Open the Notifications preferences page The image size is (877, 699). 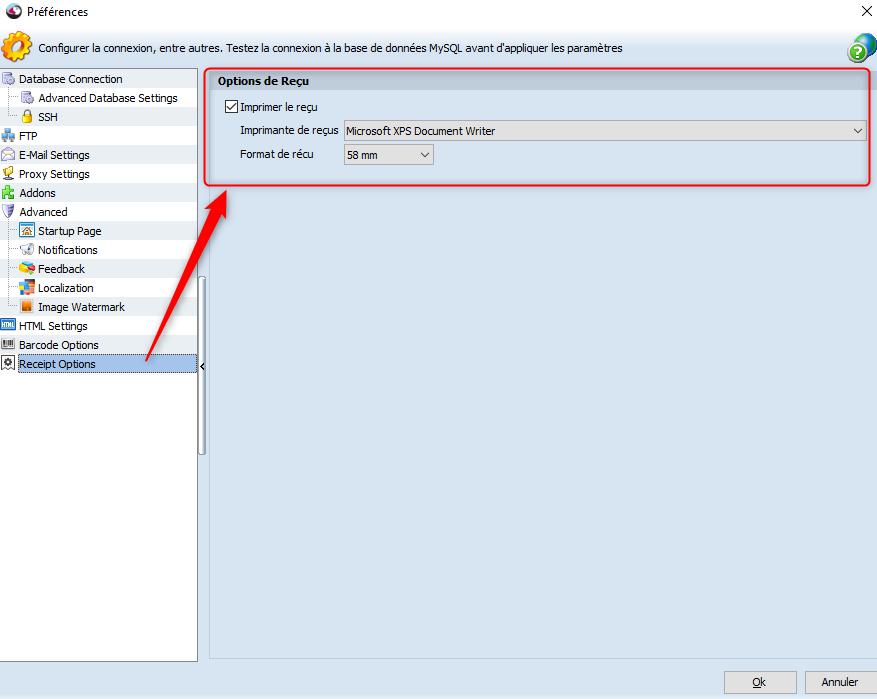tap(68, 250)
